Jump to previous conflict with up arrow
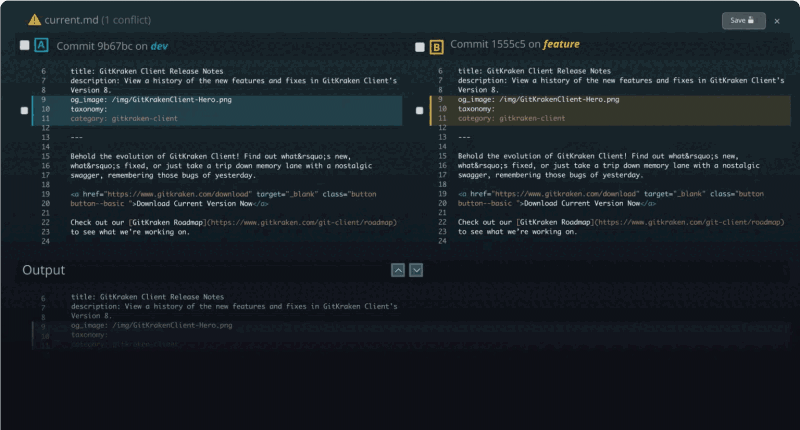Image resolution: width=800 pixels, height=430 pixels. [x=398, y=270]
